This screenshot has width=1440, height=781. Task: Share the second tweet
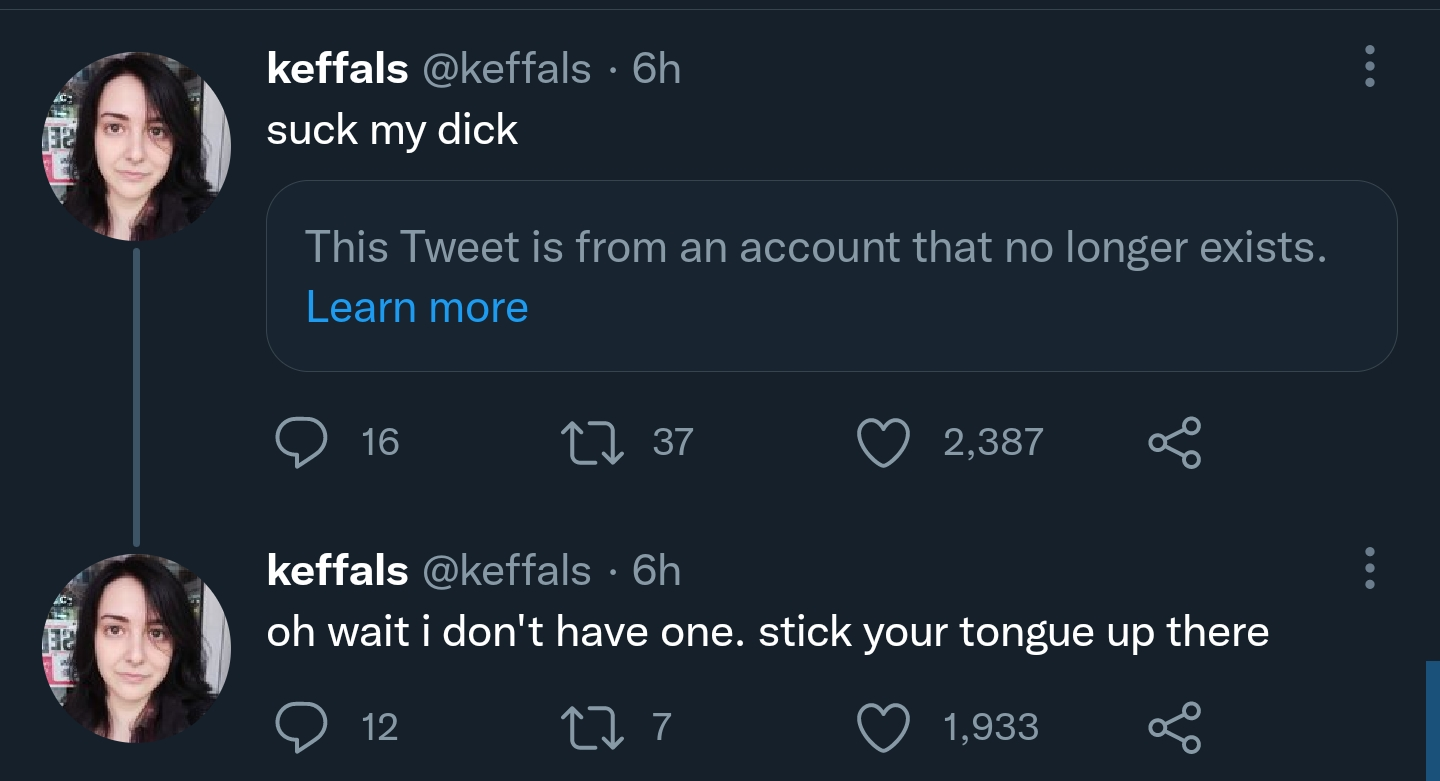pos(1174,726)
